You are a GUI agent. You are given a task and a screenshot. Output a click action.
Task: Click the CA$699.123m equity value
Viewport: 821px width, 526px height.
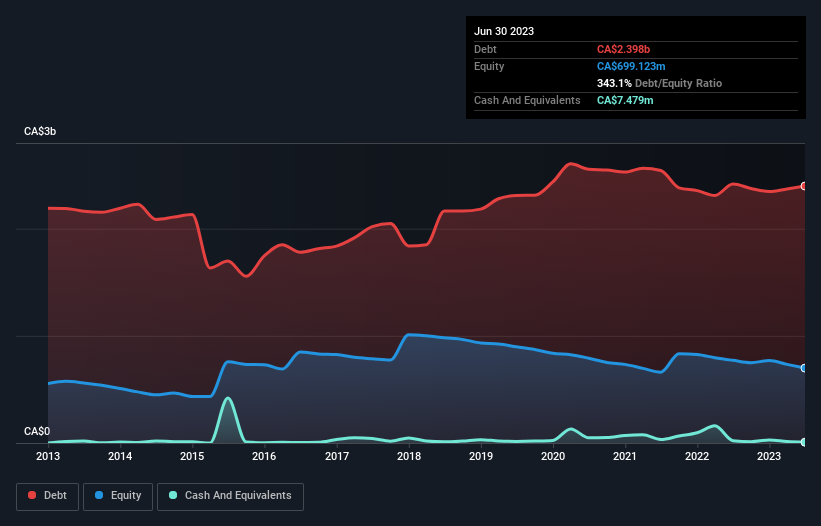(x=631, y=66)
